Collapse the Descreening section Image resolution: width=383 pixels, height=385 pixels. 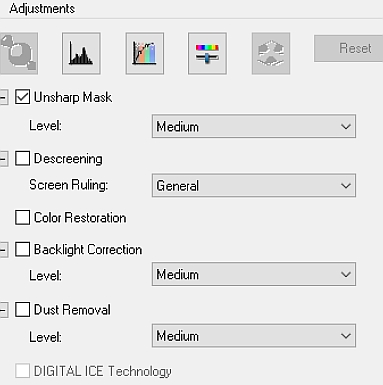(3, 159)
